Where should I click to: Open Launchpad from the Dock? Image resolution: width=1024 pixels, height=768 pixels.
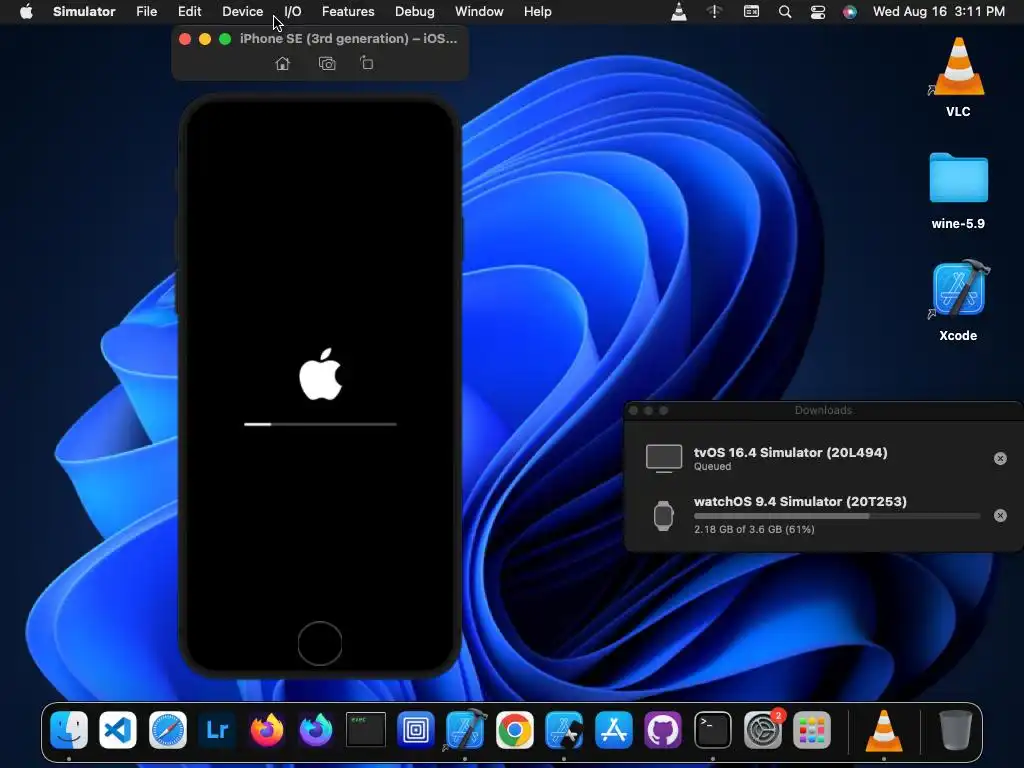point(812,729)
